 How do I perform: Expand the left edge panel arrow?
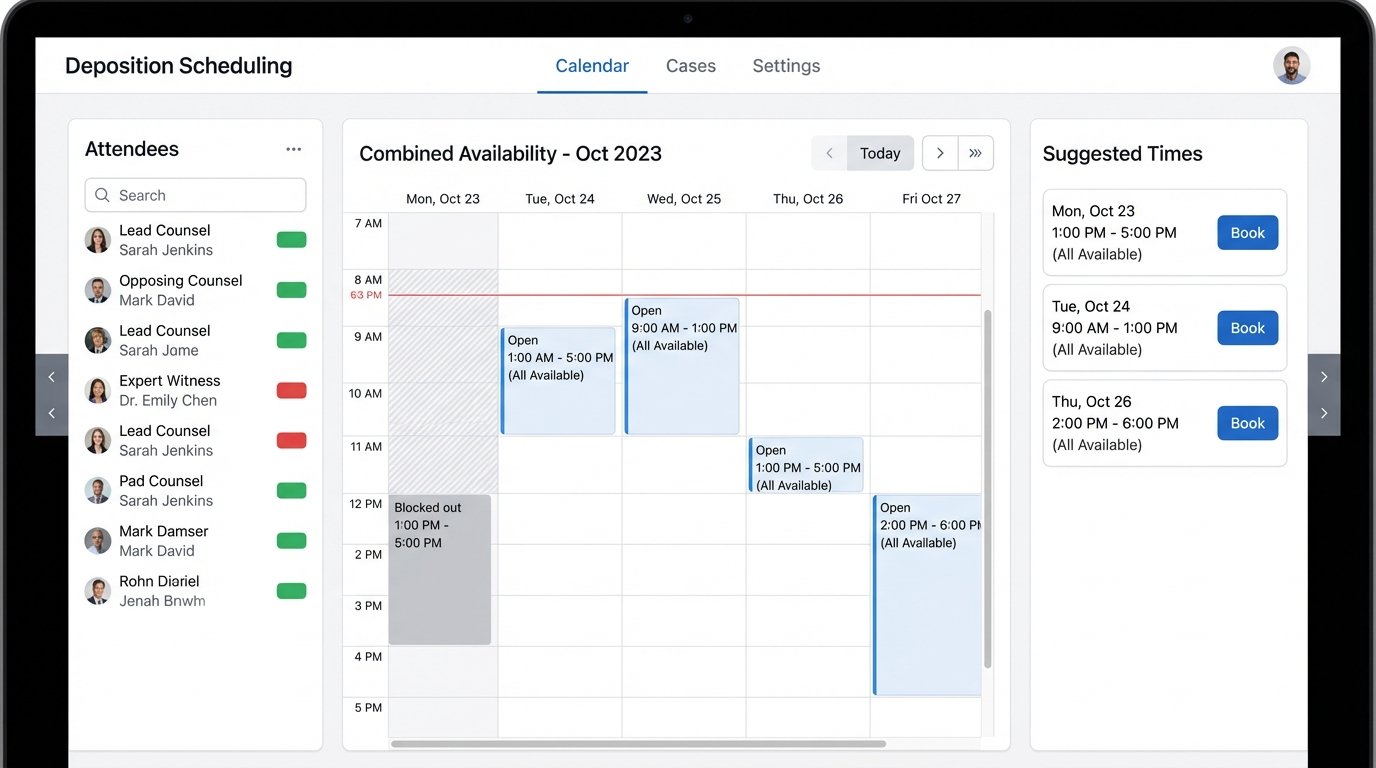pos(52,378)
